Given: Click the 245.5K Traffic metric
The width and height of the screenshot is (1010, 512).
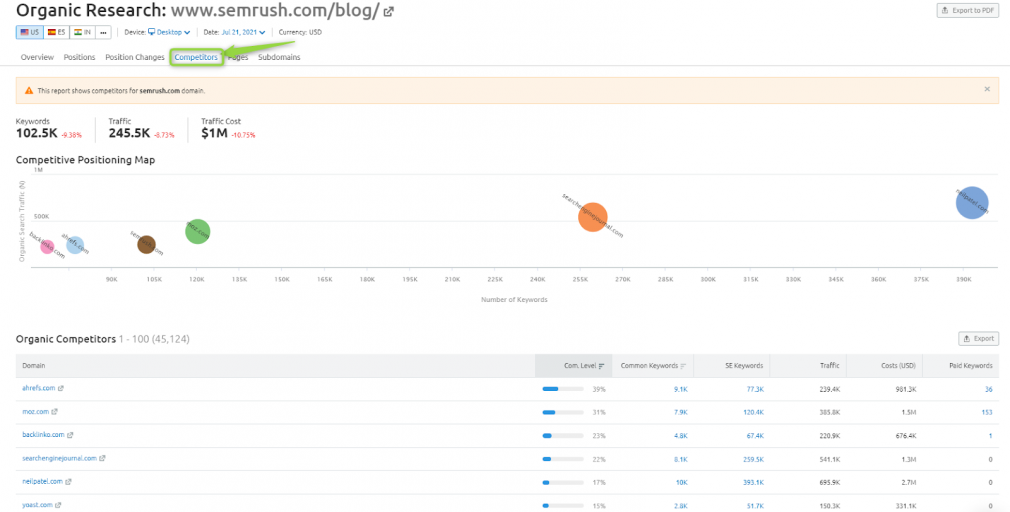Looking at the screenshot, I should pos(129,133).
